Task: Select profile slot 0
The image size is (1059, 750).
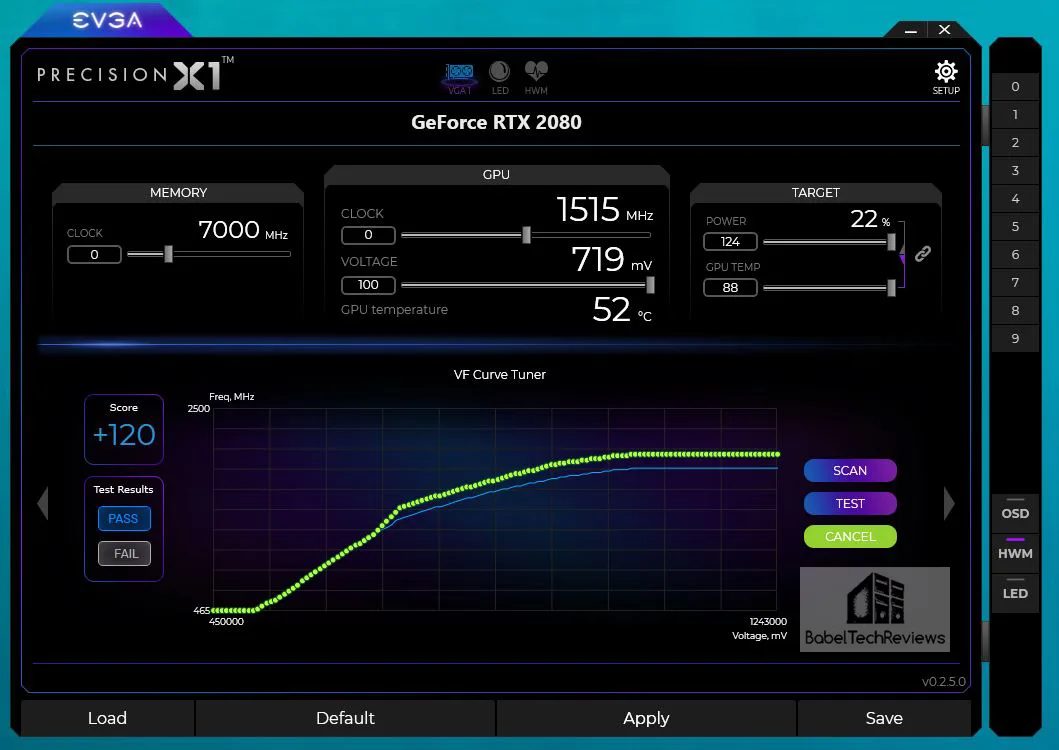Action: coord(1015,86)
